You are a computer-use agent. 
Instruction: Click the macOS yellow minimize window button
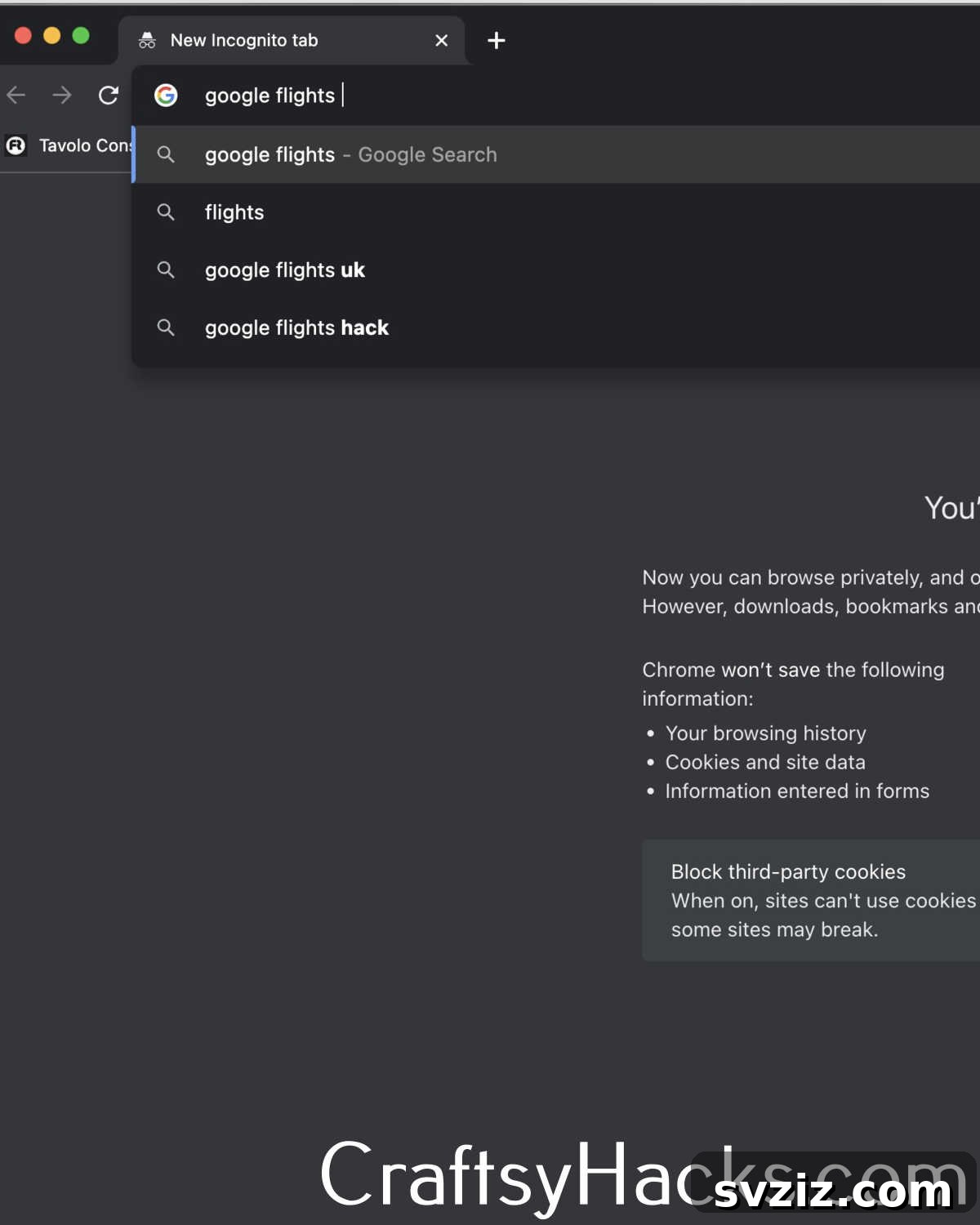tap(51, 35)
